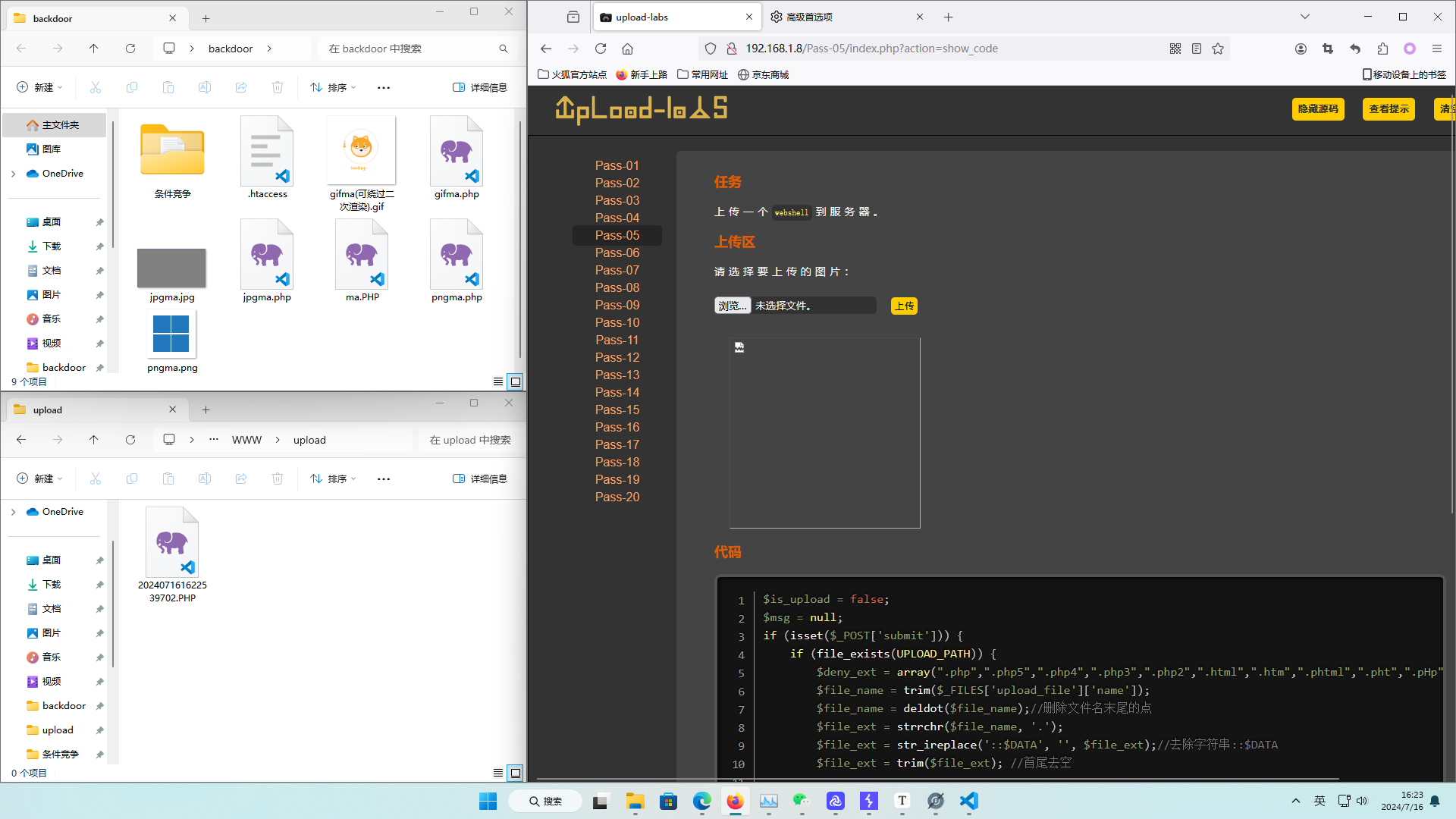Bookmark page with star icon

[x=1218, y=49]
